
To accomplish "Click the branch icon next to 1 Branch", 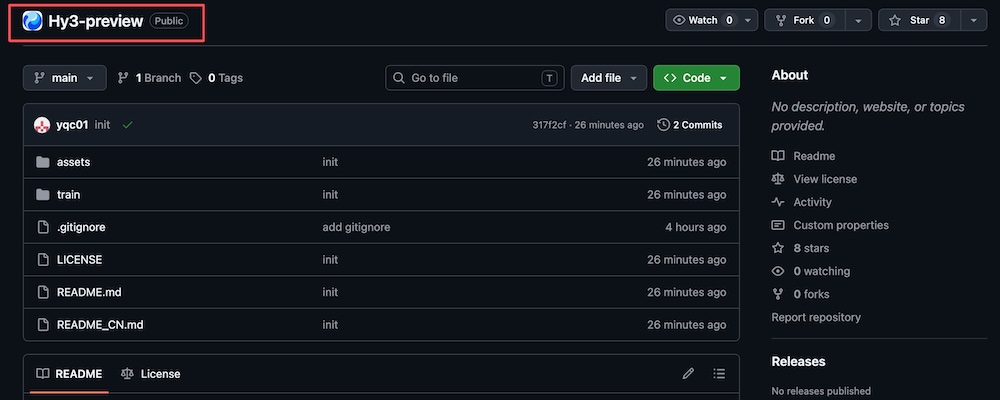I will click(123, 78).
